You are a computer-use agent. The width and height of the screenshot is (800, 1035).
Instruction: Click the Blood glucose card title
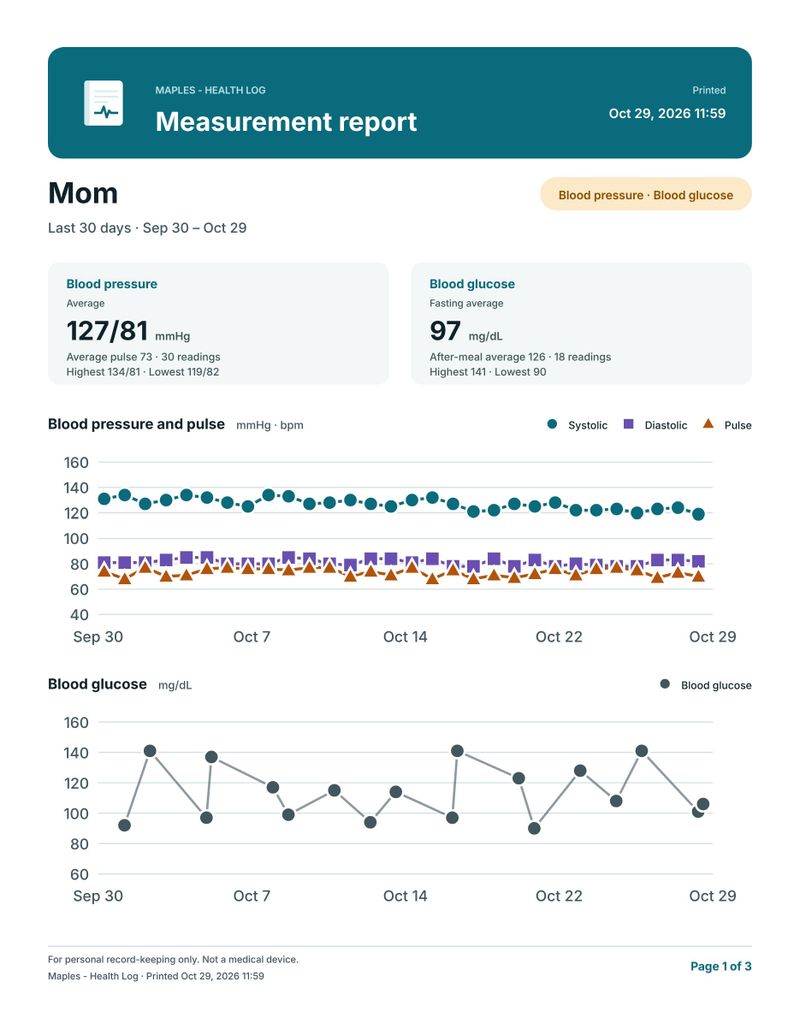[x=472, y=284]
